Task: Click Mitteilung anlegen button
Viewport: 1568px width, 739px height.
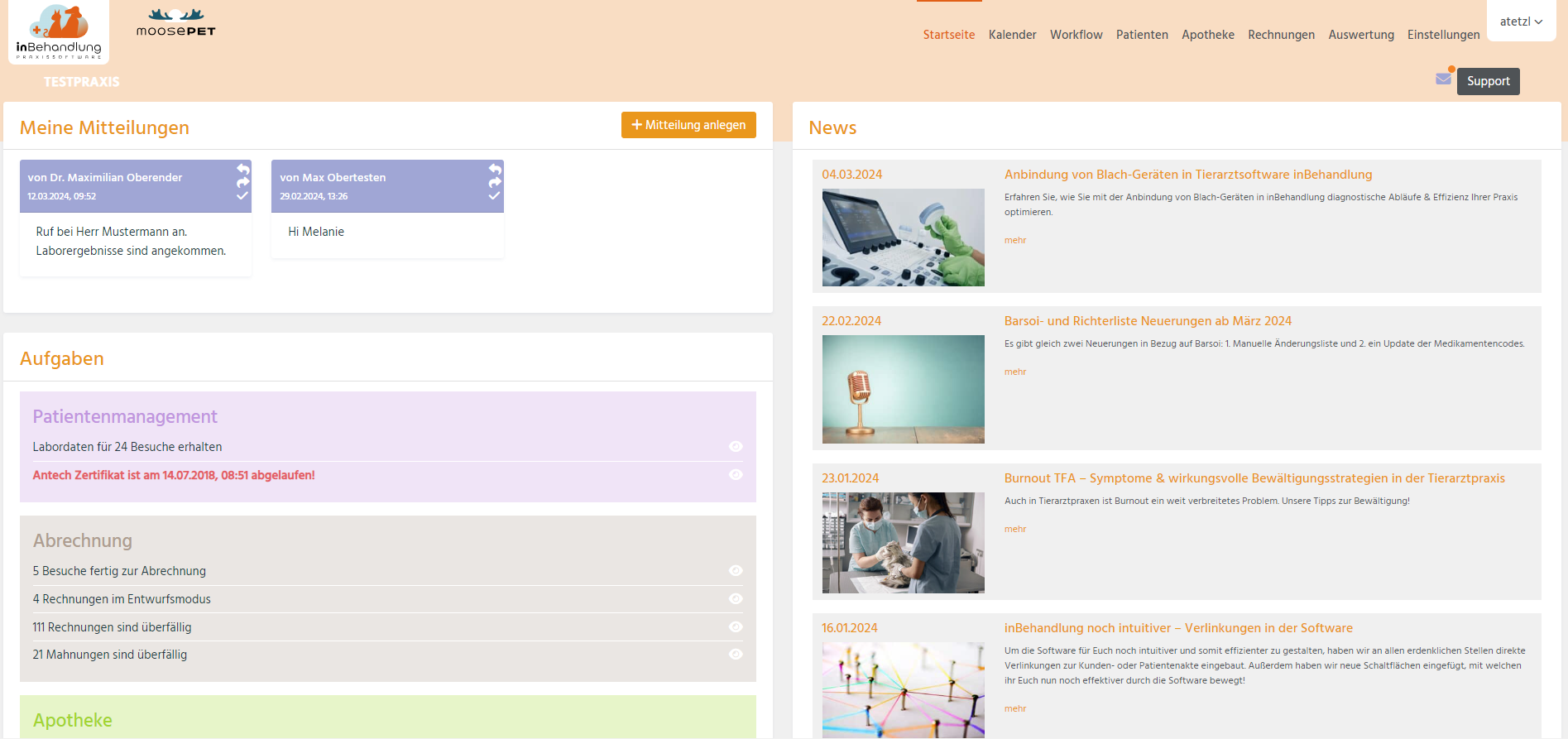Action: pyautogui.click(x=688, y=125)
